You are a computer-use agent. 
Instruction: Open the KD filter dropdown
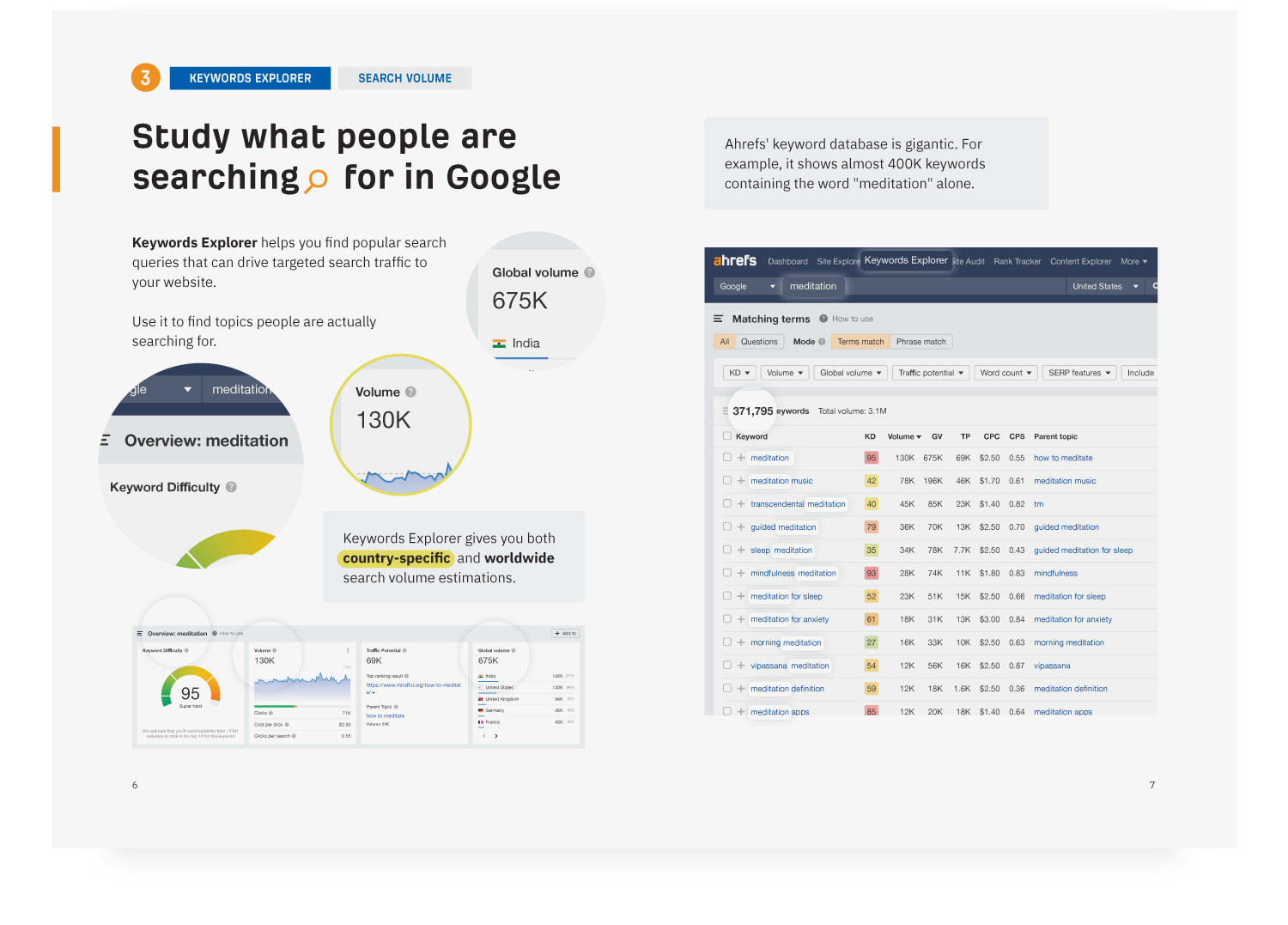coord(738,373)
